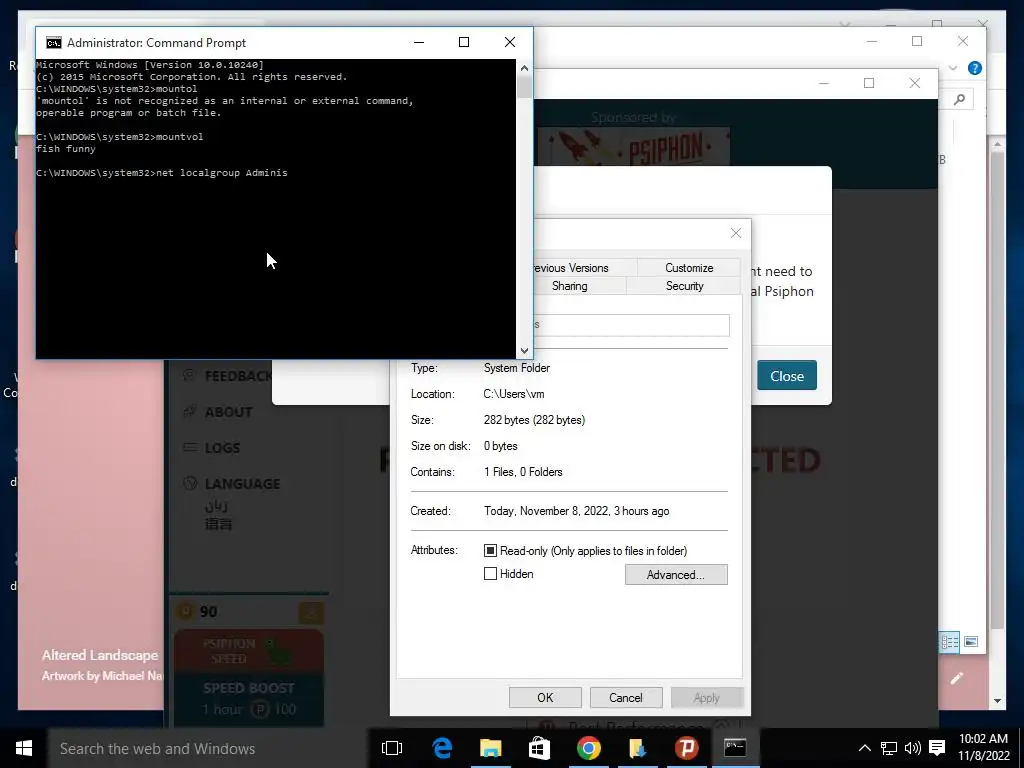The width and height of the screenshot is (1024, 768).
Task: Click the Start button on the taskbar
Action: pyautogui.click(x=24, y=748)
